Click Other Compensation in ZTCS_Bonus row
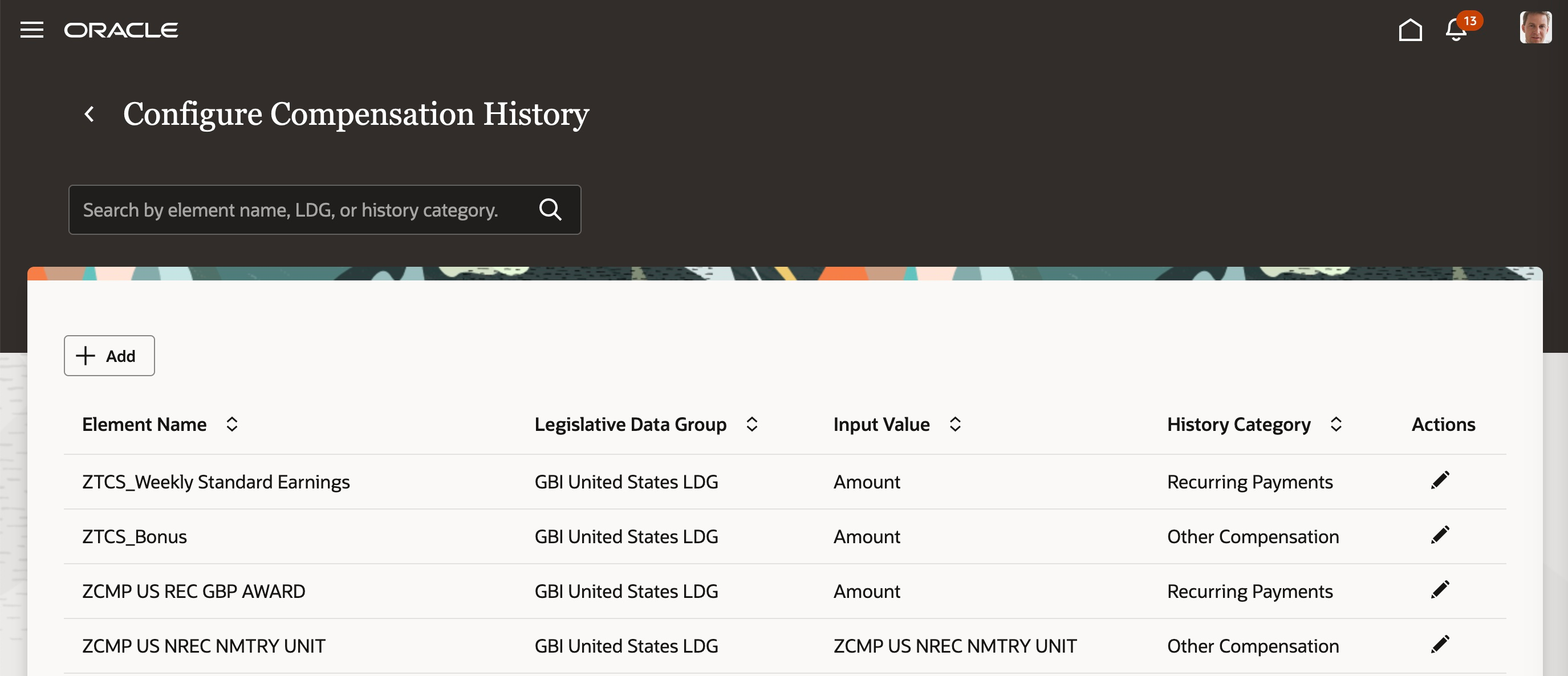 coord(1253,537)
